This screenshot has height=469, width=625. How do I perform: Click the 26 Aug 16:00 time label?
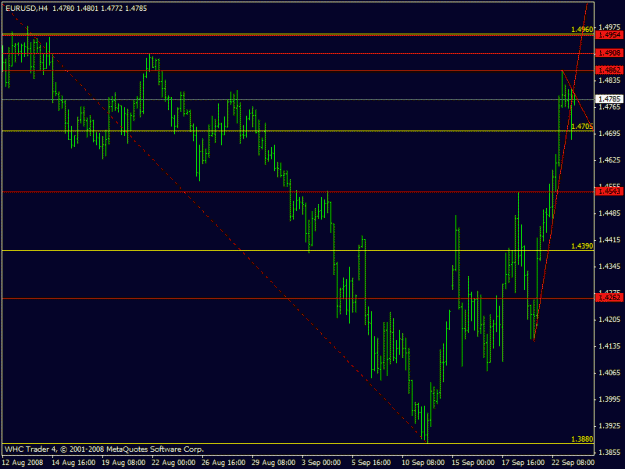(x=223, y=463)
